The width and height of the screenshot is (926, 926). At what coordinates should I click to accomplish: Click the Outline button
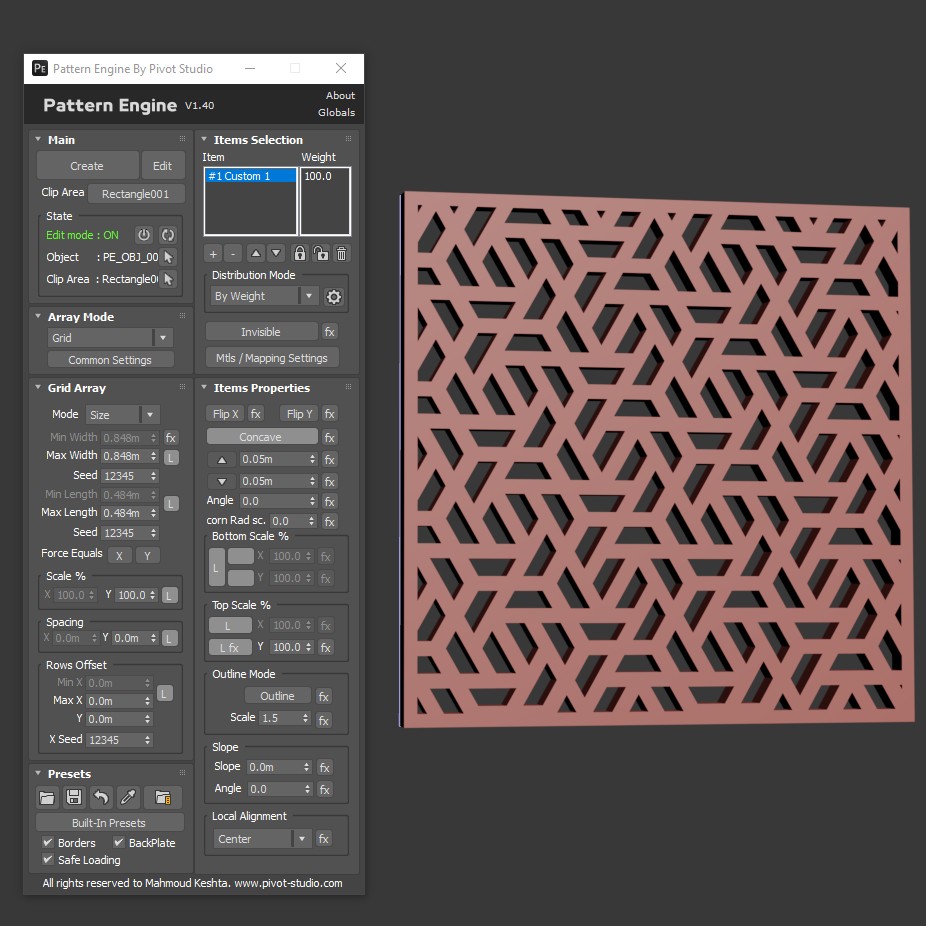(x=278, y=696)
